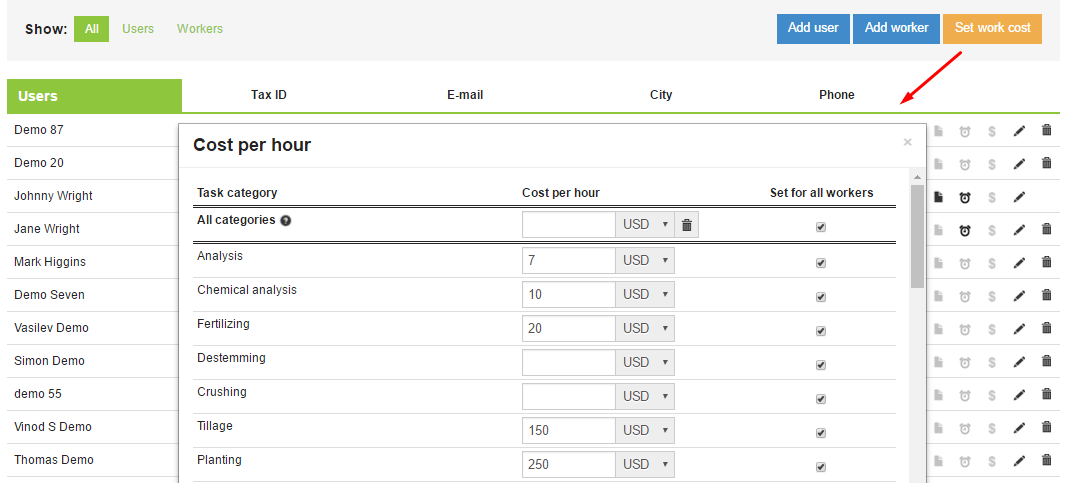Toggle Set for all workers for Analysis
The image size is (1084, 483).
(x=821, y=263)
